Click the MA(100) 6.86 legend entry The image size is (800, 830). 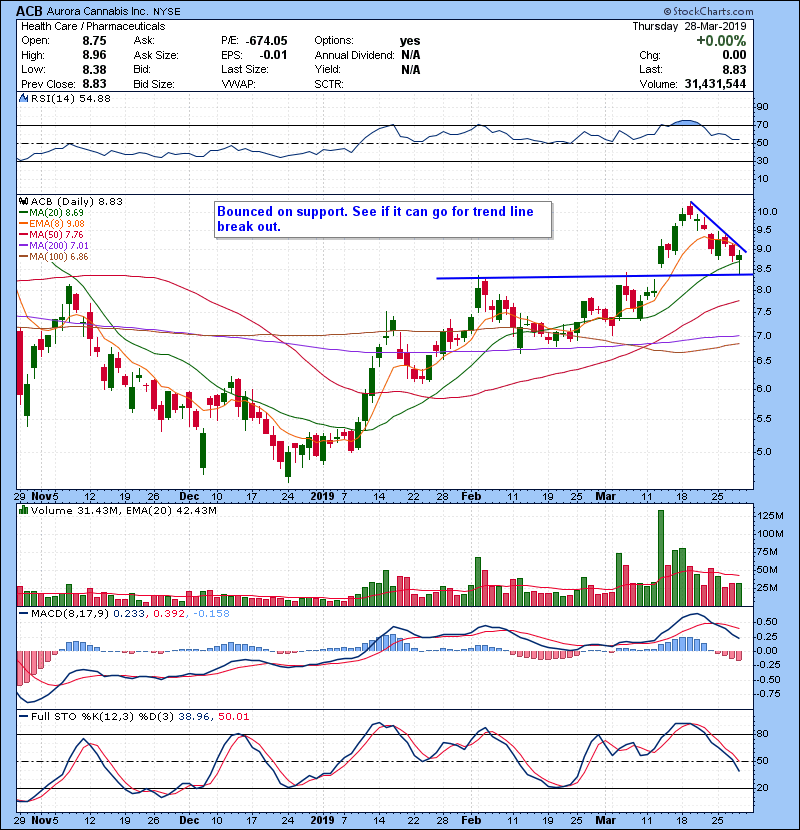click(59, 257)
